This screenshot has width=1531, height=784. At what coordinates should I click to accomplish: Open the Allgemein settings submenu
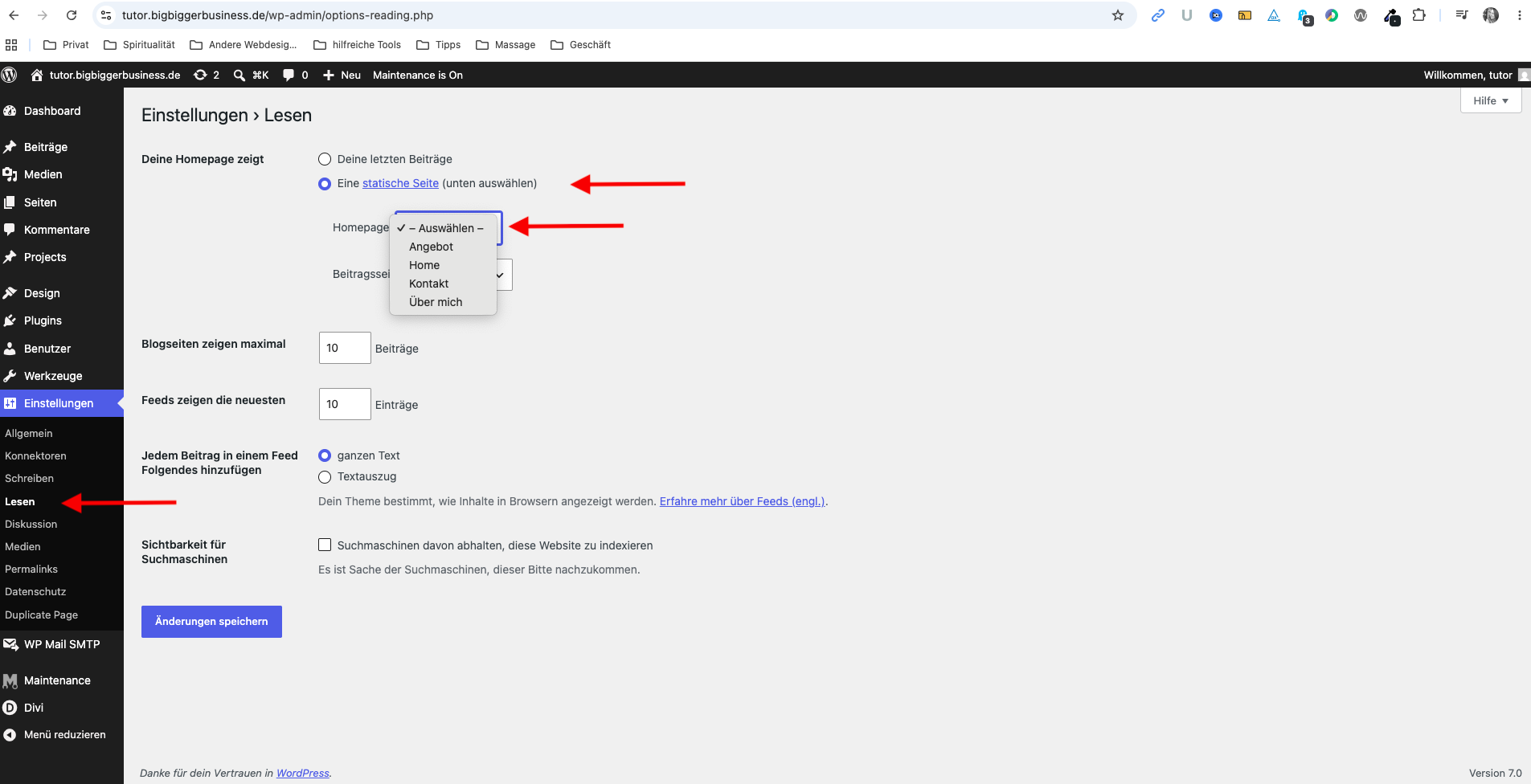[x=29, y=433]
